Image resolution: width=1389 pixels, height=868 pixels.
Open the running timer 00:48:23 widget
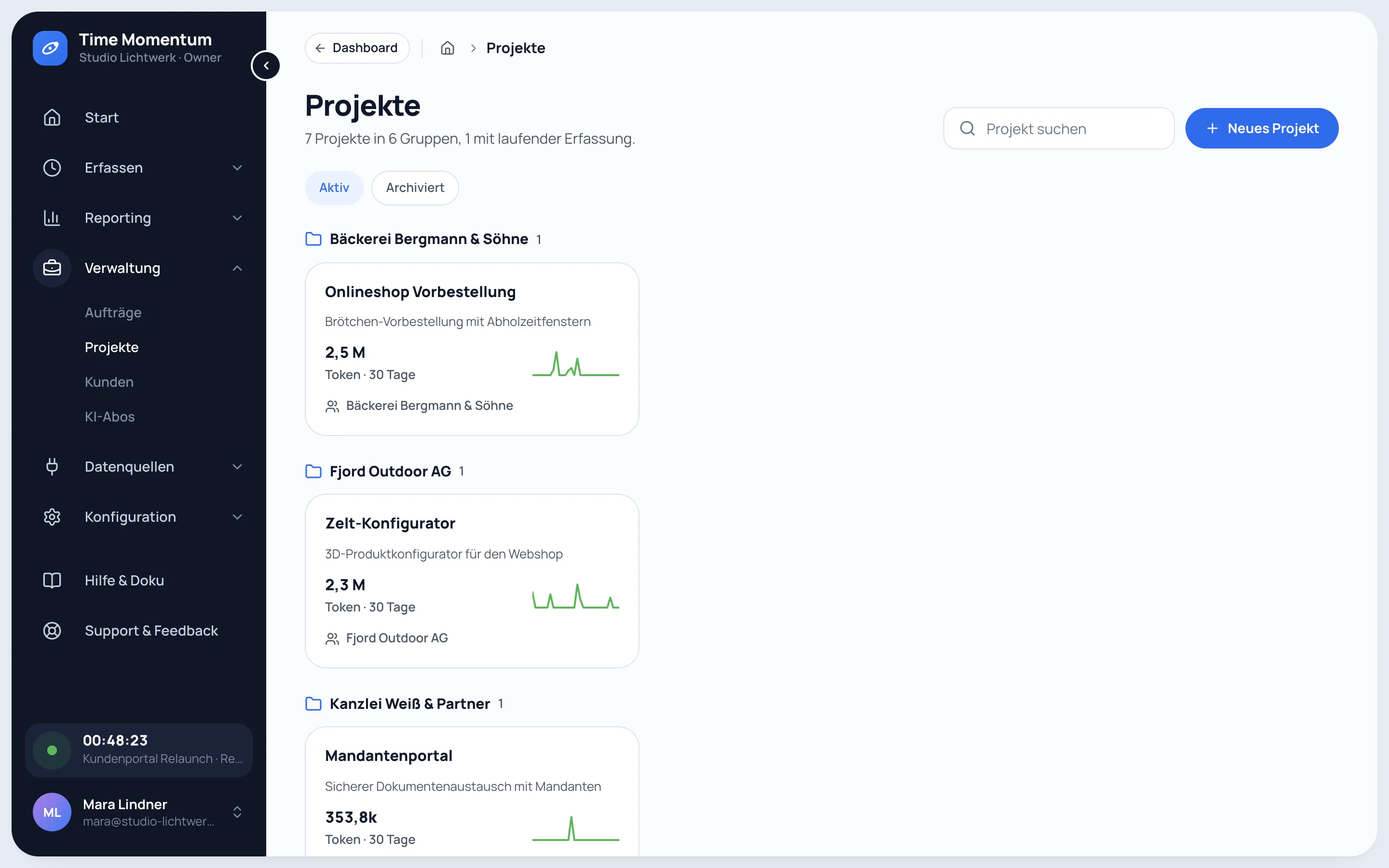coord(139,750)
